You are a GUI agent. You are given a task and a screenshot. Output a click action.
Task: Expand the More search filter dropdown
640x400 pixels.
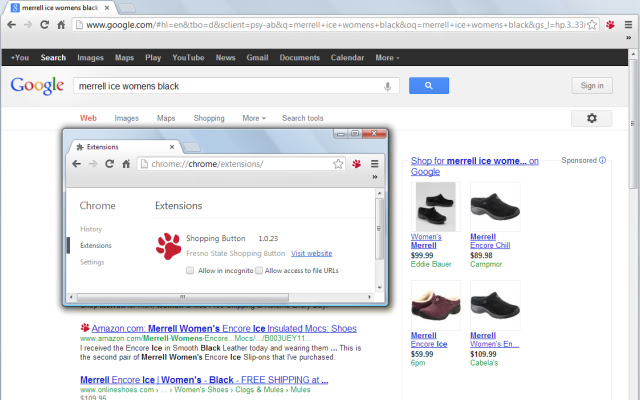click(254, 118)
